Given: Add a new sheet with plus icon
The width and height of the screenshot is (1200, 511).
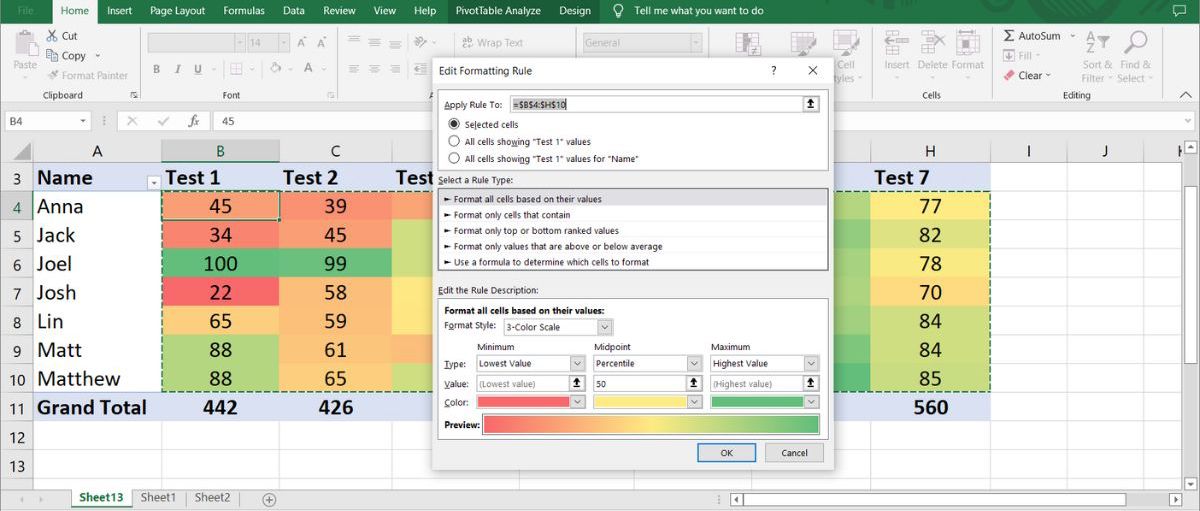Looking at the screenshot, I should coord(269,499).
